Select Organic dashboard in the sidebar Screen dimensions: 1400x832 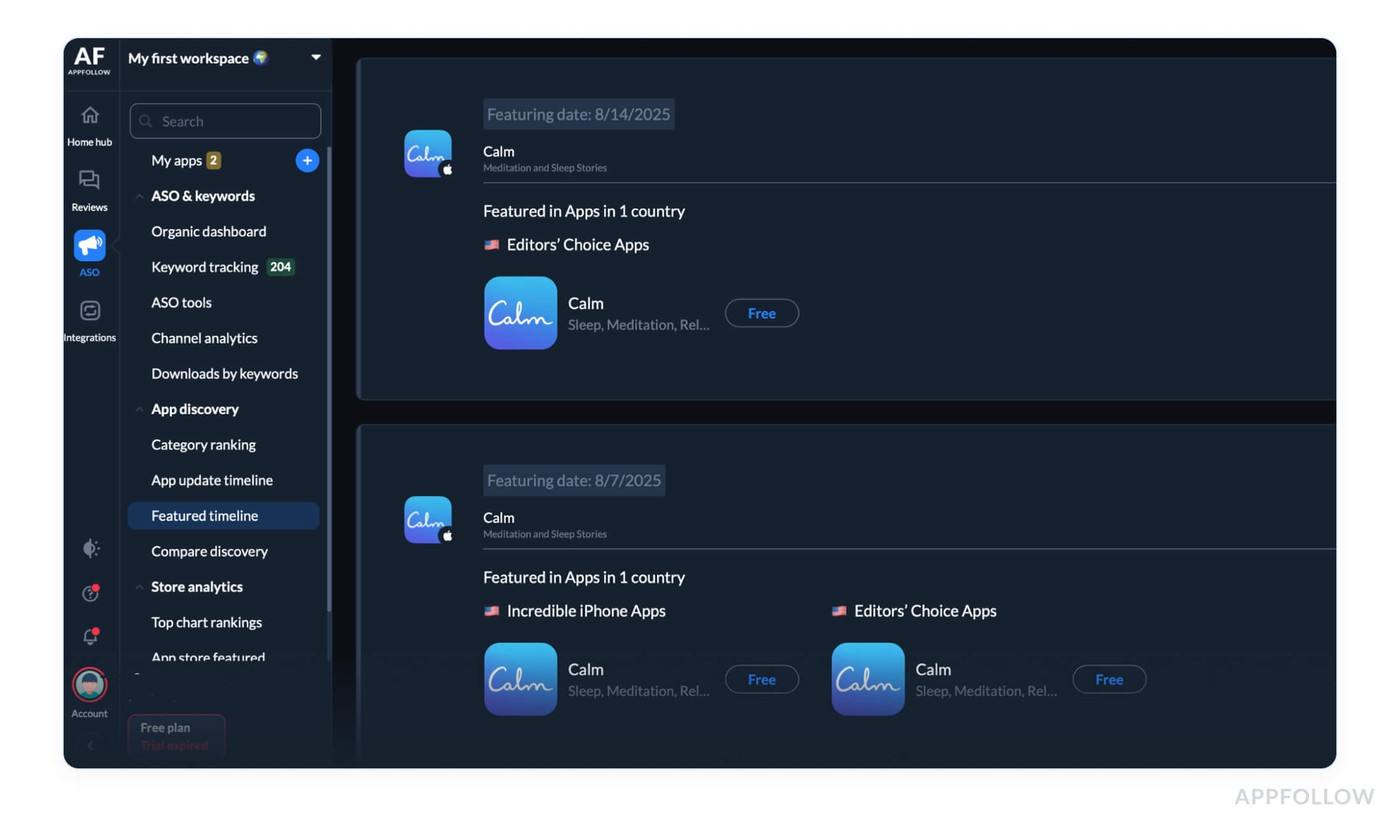pyautogui.click(x=208, y=231)
